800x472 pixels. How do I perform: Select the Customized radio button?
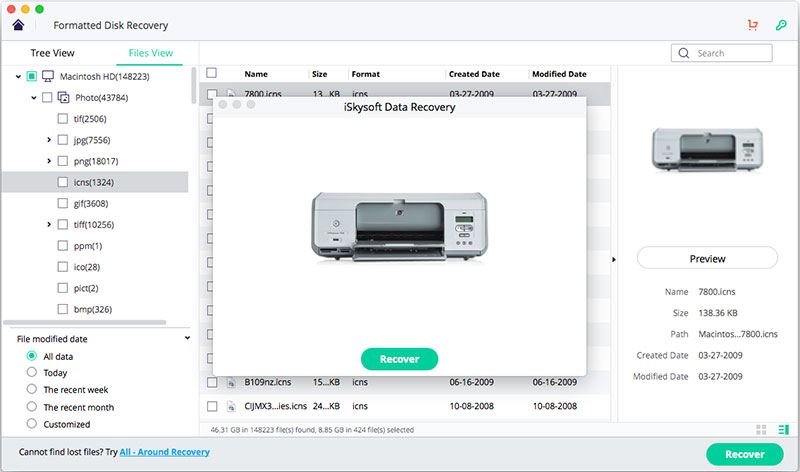(32, 424)
